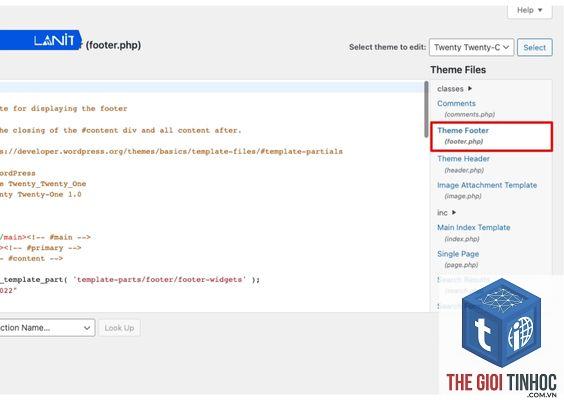Open the Function Name lookup dropdown
The width and height of the screenshot is (564, 400).
(47, 328)
